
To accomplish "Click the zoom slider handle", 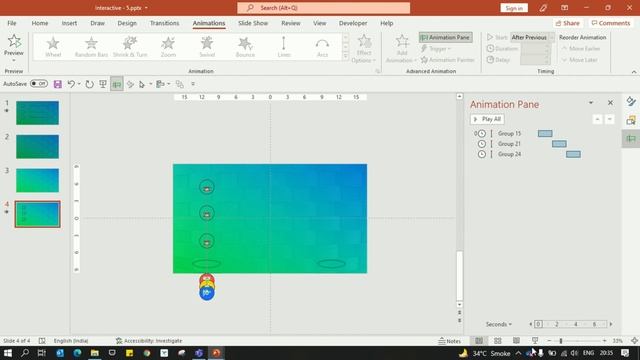I will [561, 341].
